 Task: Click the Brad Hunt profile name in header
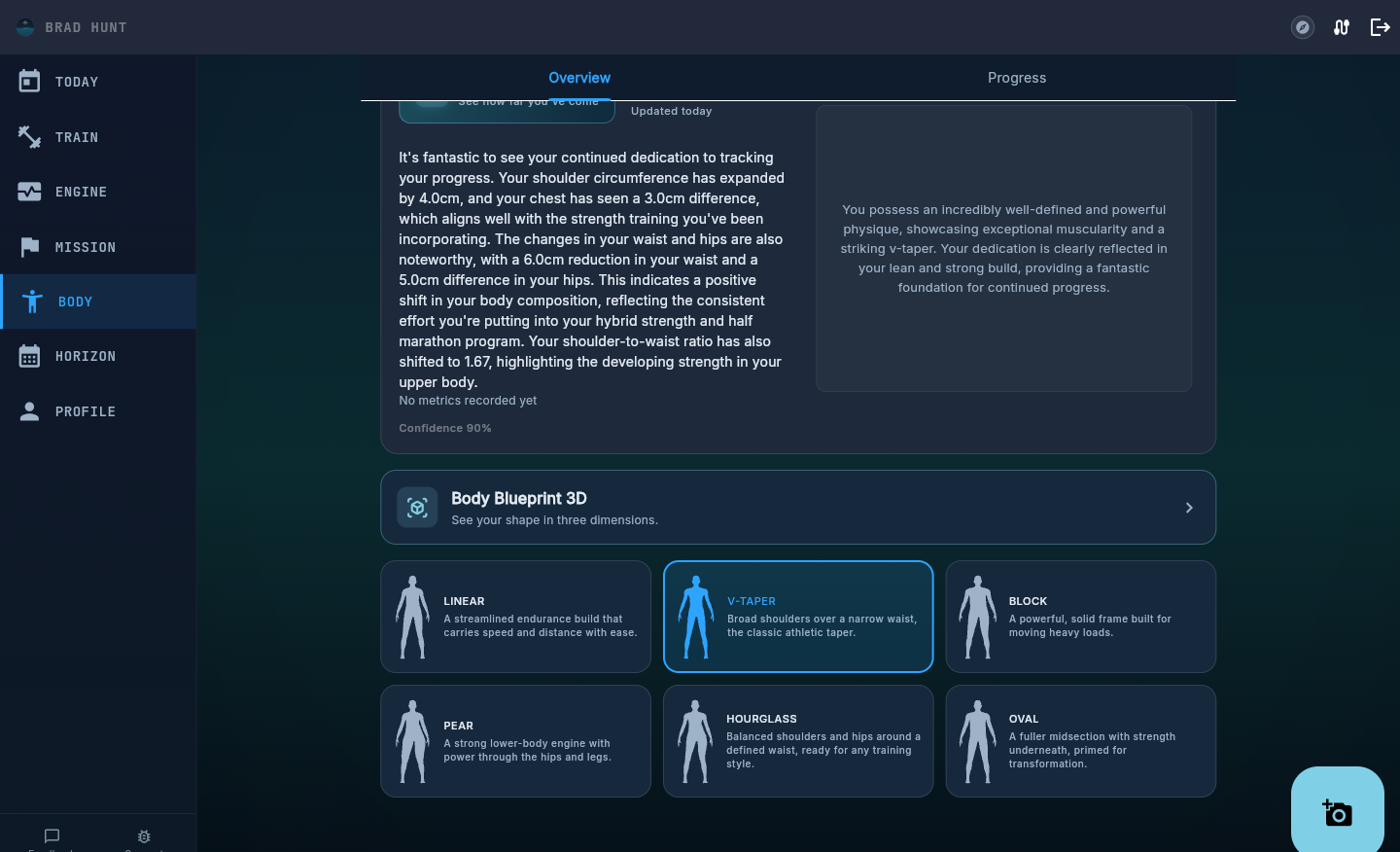(86, 27)
